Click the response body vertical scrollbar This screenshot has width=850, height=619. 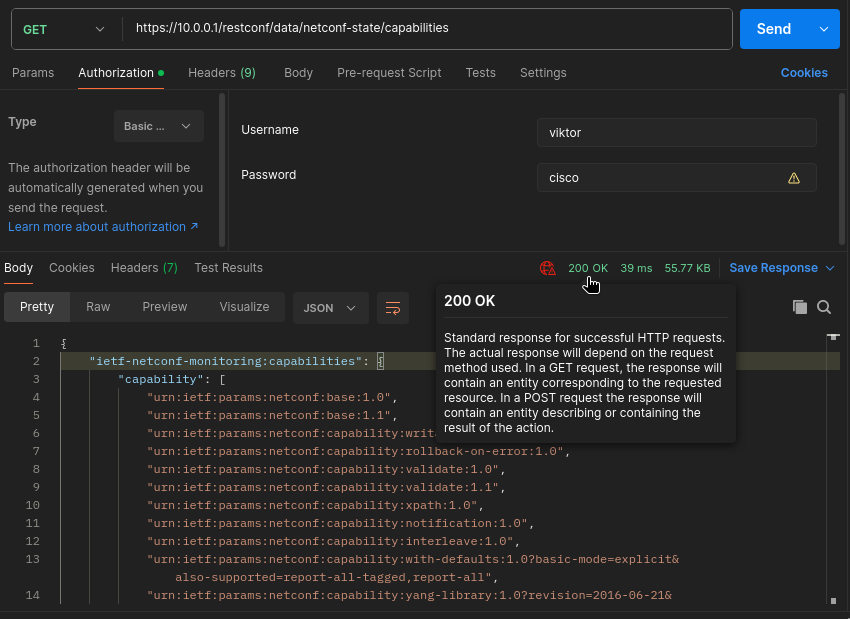833,469
